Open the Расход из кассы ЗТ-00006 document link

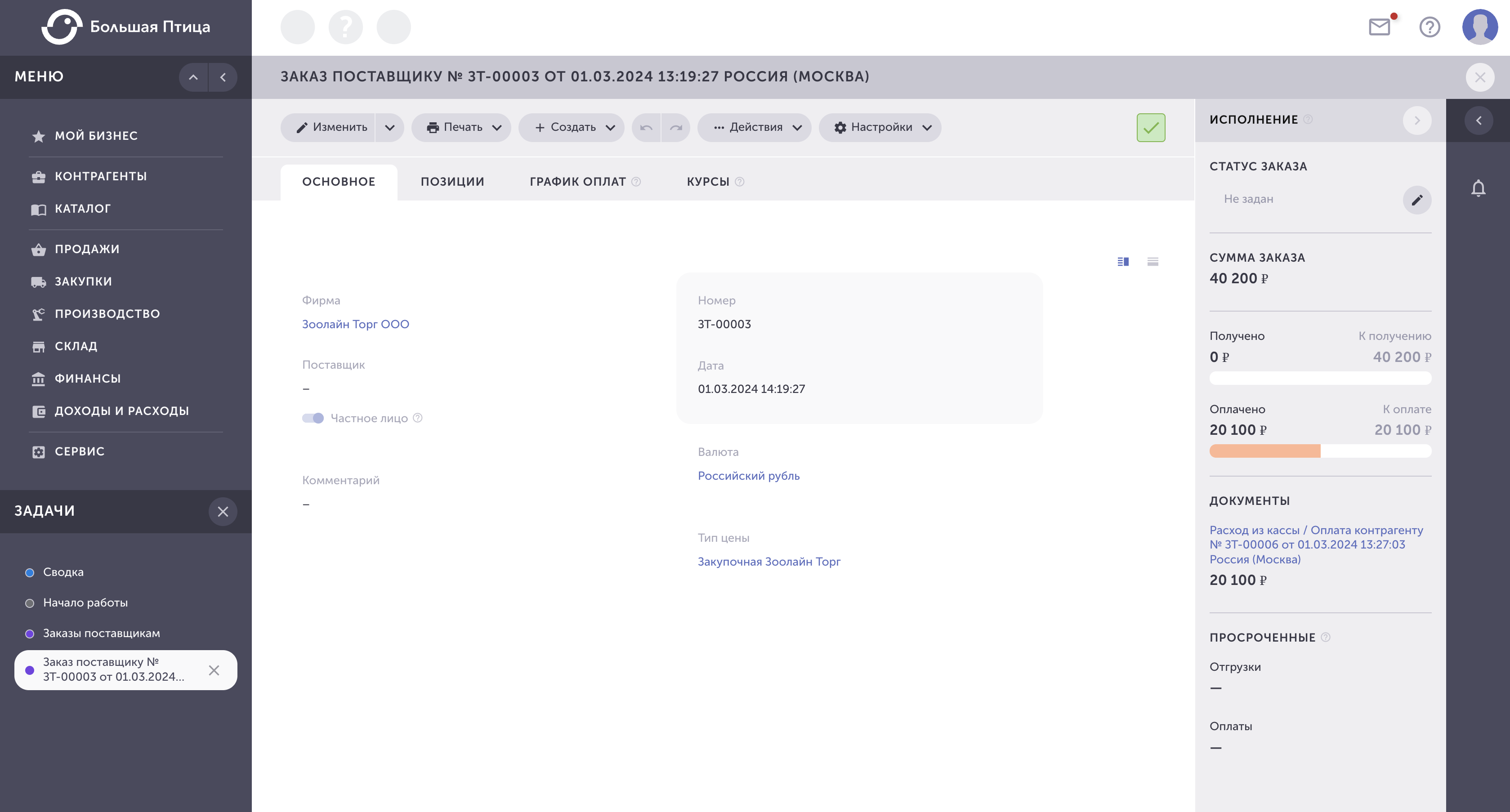tap(1316, 544)
